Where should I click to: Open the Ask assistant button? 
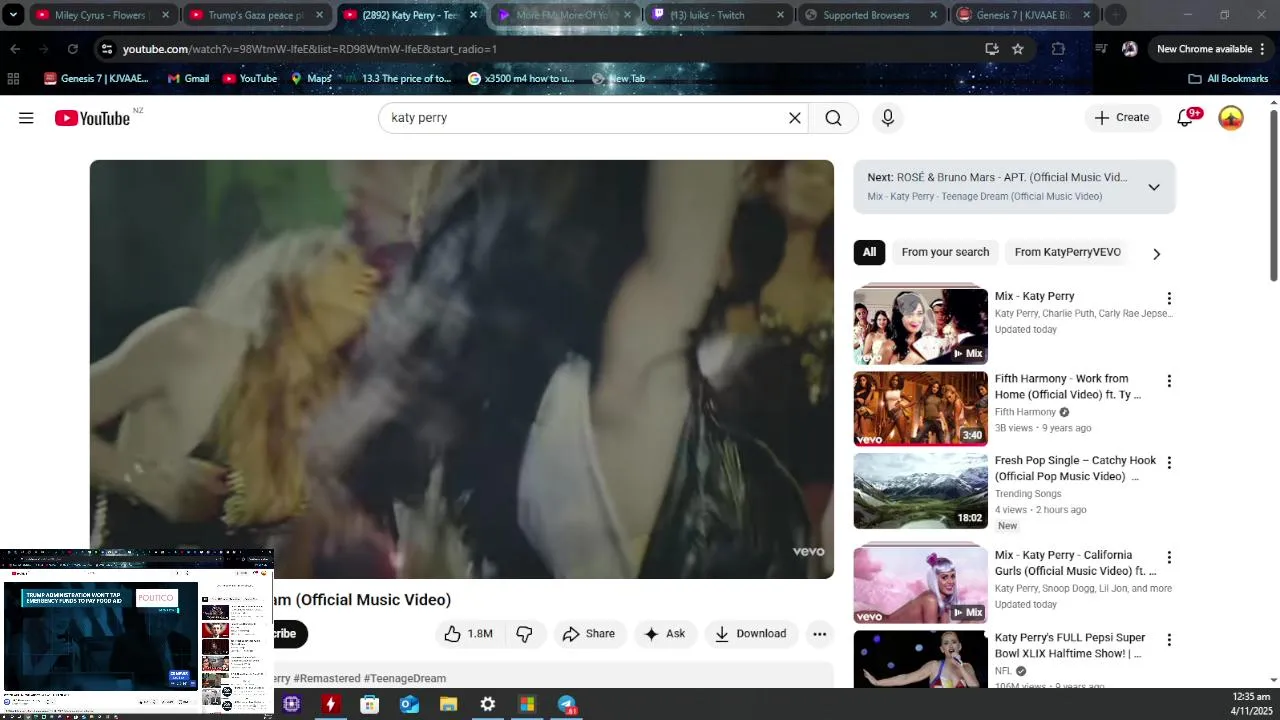(665, 634)
